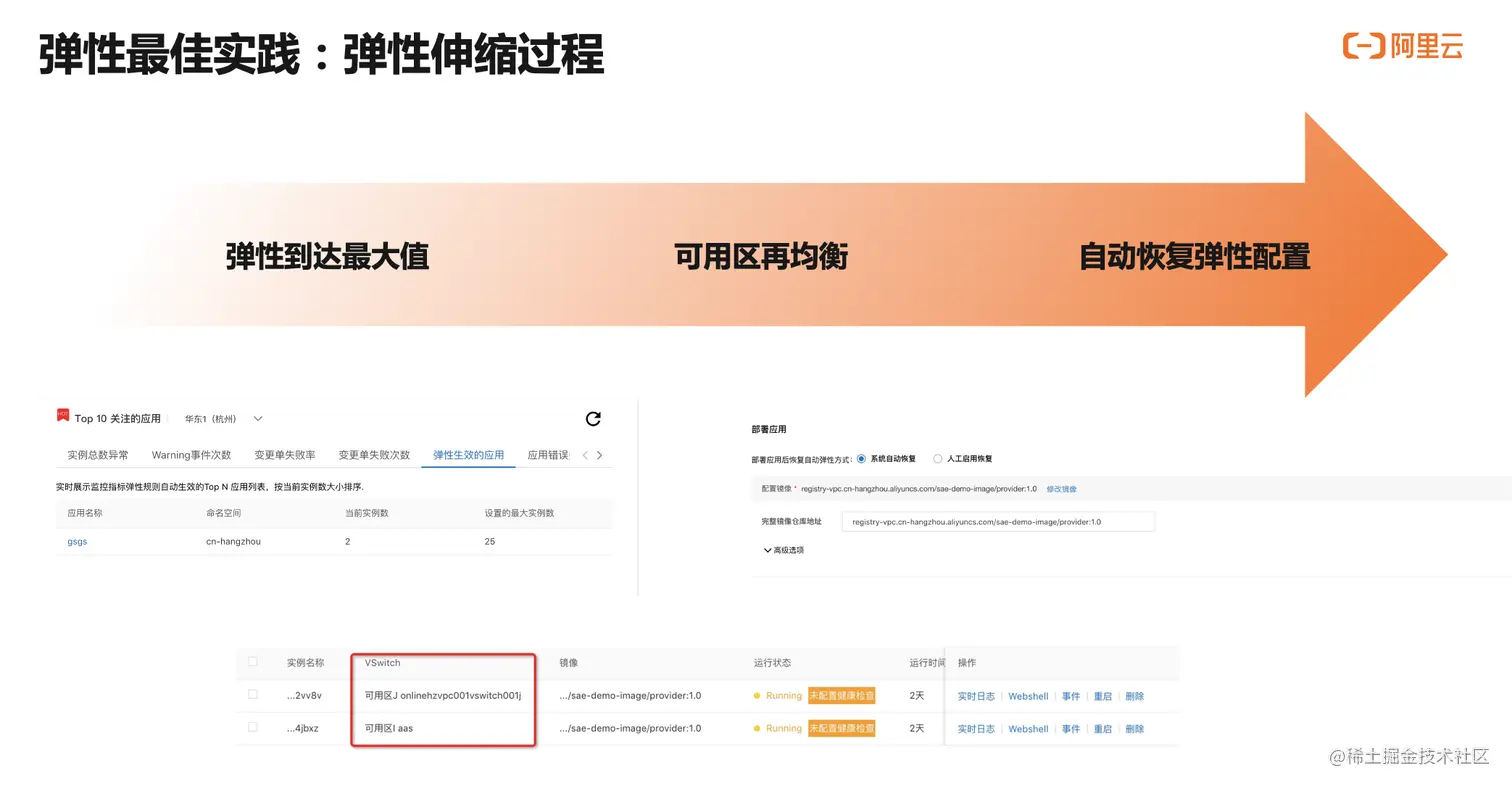
Task: Click instance name ...2vv8v
Action: [x=304, y=696]
